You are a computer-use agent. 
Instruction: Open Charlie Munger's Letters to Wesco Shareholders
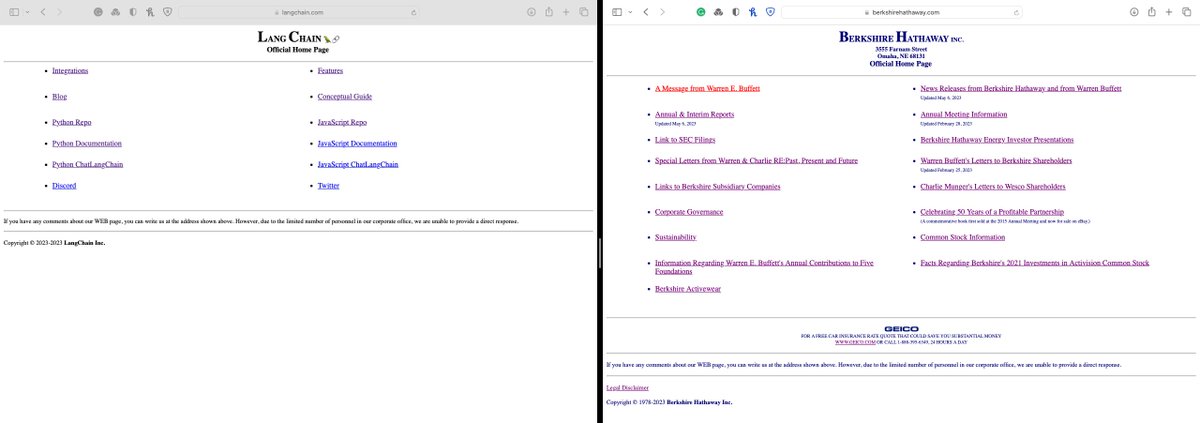[993, 187]
